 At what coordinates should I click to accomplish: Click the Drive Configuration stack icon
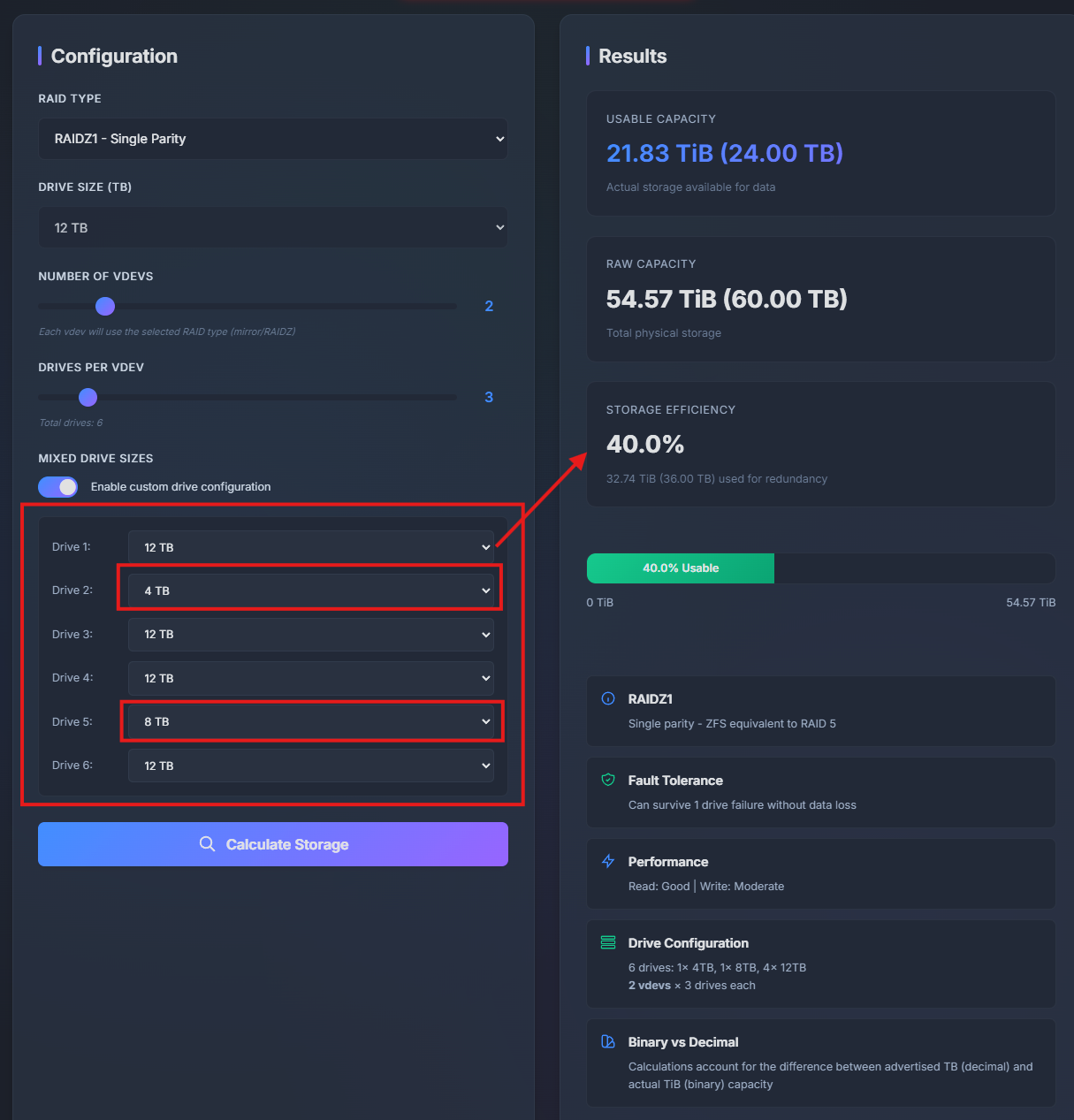click(608, 942)
